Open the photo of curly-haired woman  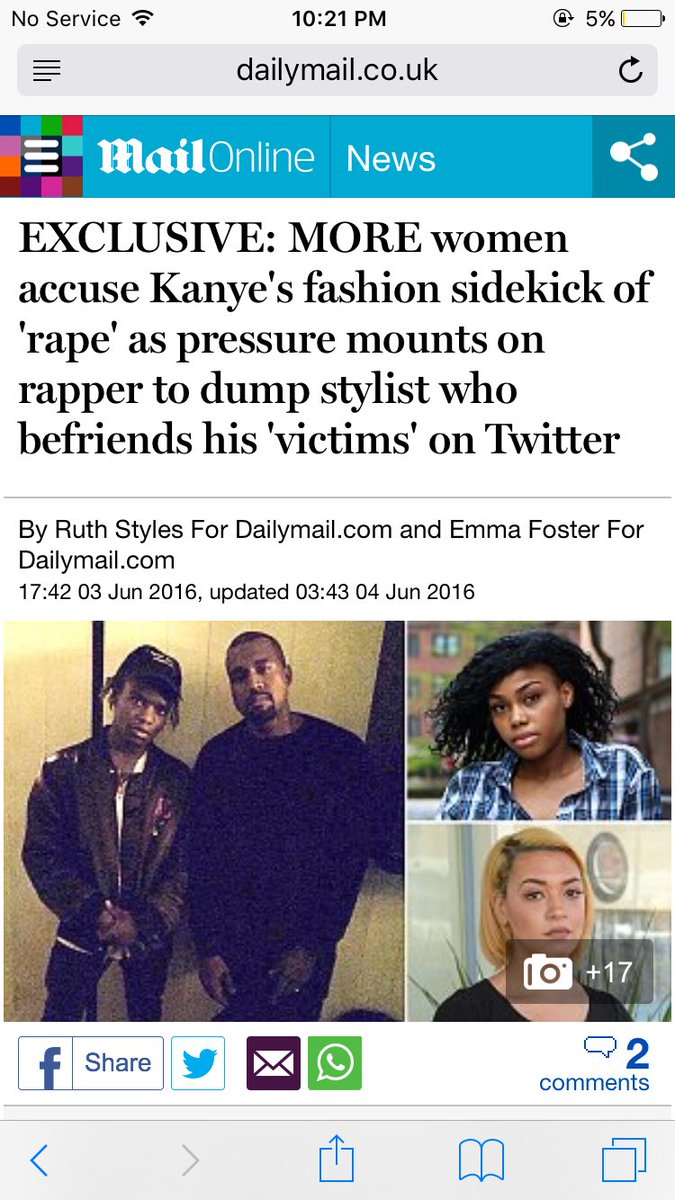tap(539, 720)
